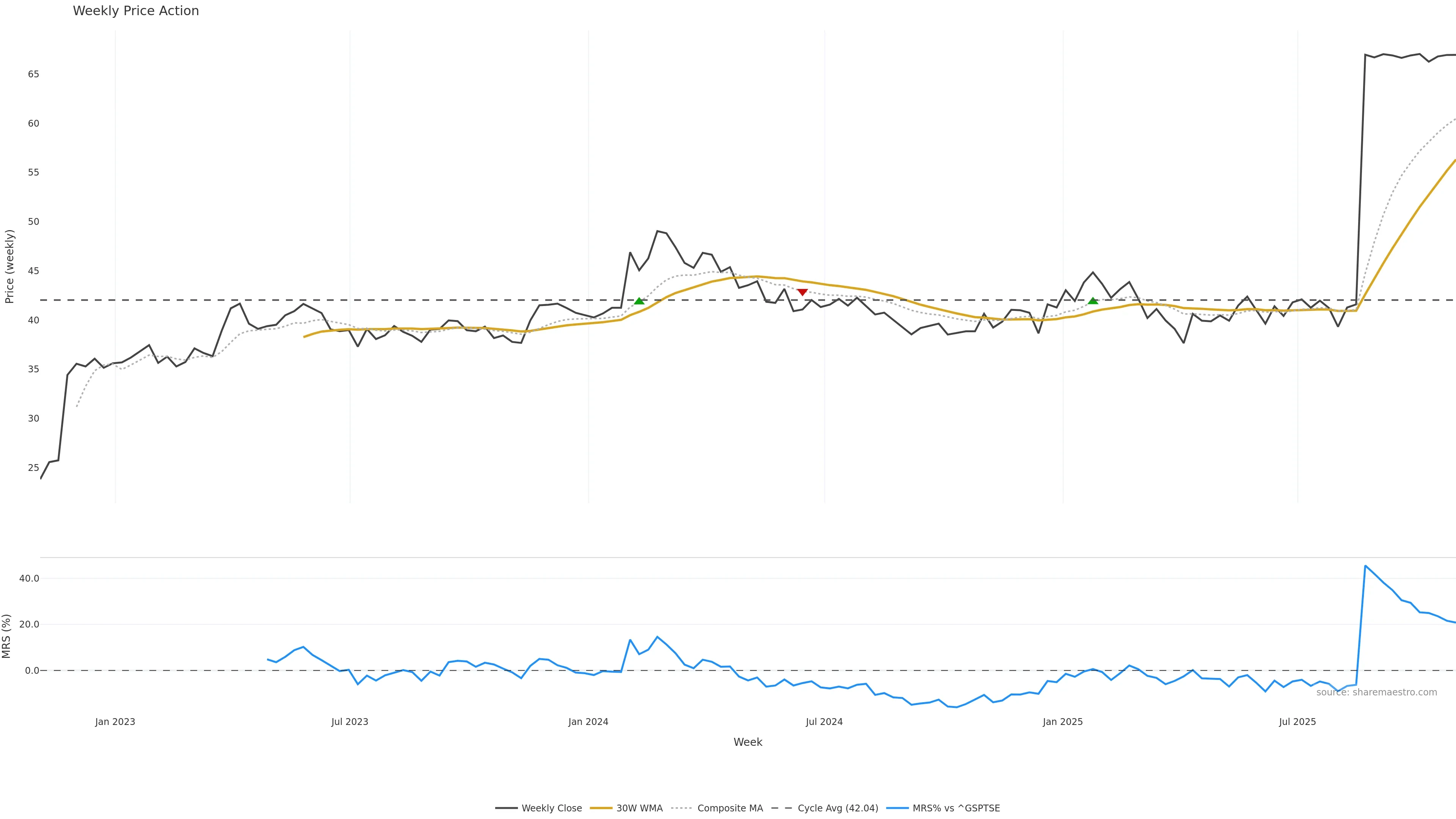Click the red down-triangle marker in mid-2024
The width and height of the screenshot is (1456, 819).
point(802,292)
